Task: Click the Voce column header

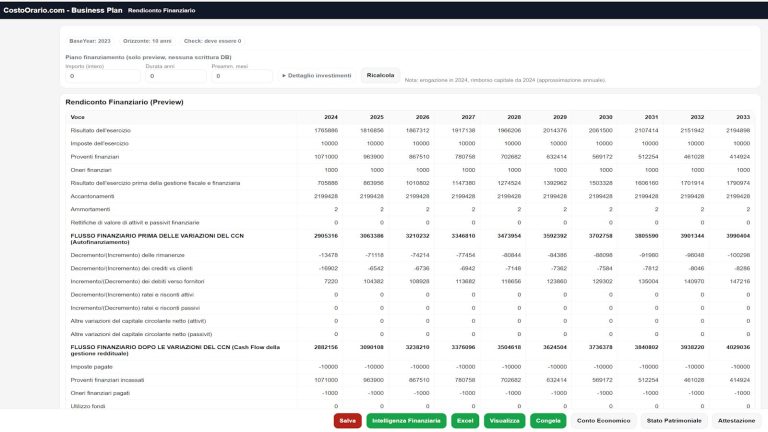Action: click(x=78, y=117)
